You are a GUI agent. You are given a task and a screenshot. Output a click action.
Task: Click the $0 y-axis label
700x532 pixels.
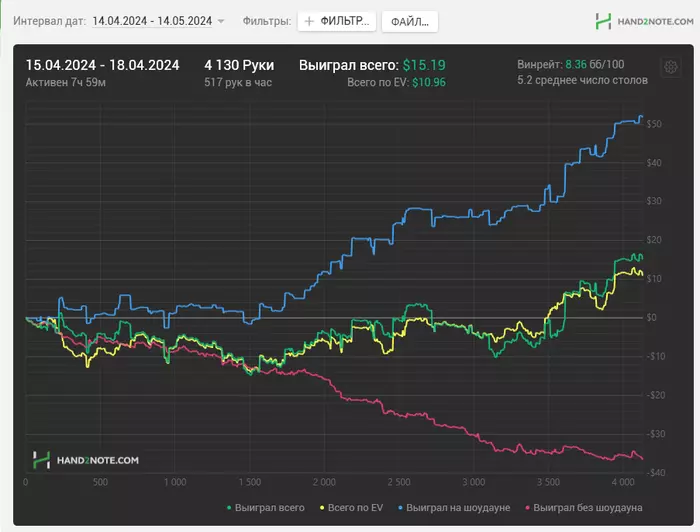click(x=651, y=318)
